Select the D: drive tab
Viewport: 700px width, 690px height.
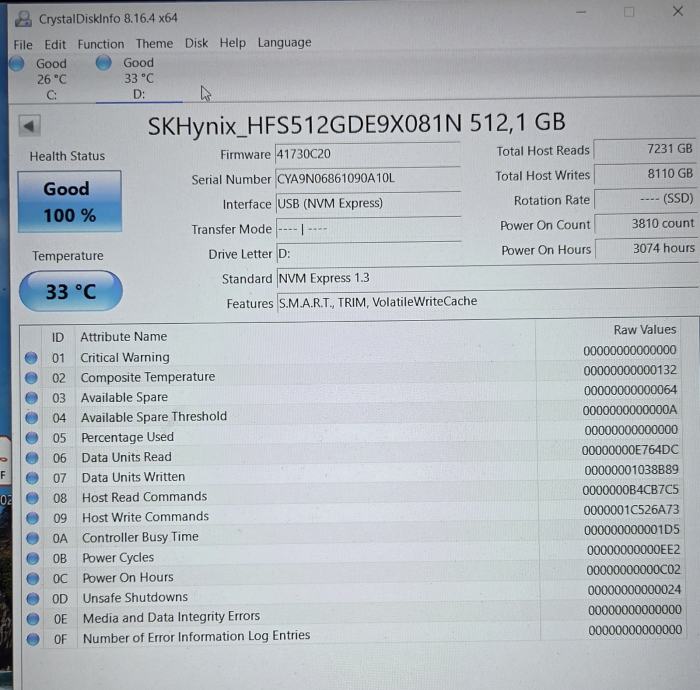(139, 78)
